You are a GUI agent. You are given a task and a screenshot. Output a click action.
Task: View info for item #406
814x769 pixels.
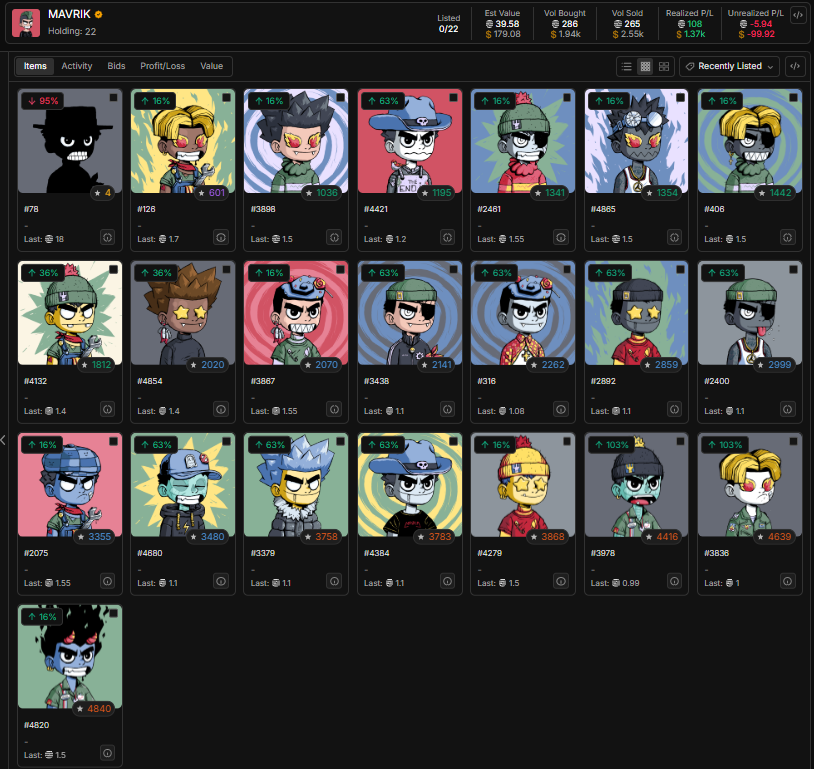788,237
